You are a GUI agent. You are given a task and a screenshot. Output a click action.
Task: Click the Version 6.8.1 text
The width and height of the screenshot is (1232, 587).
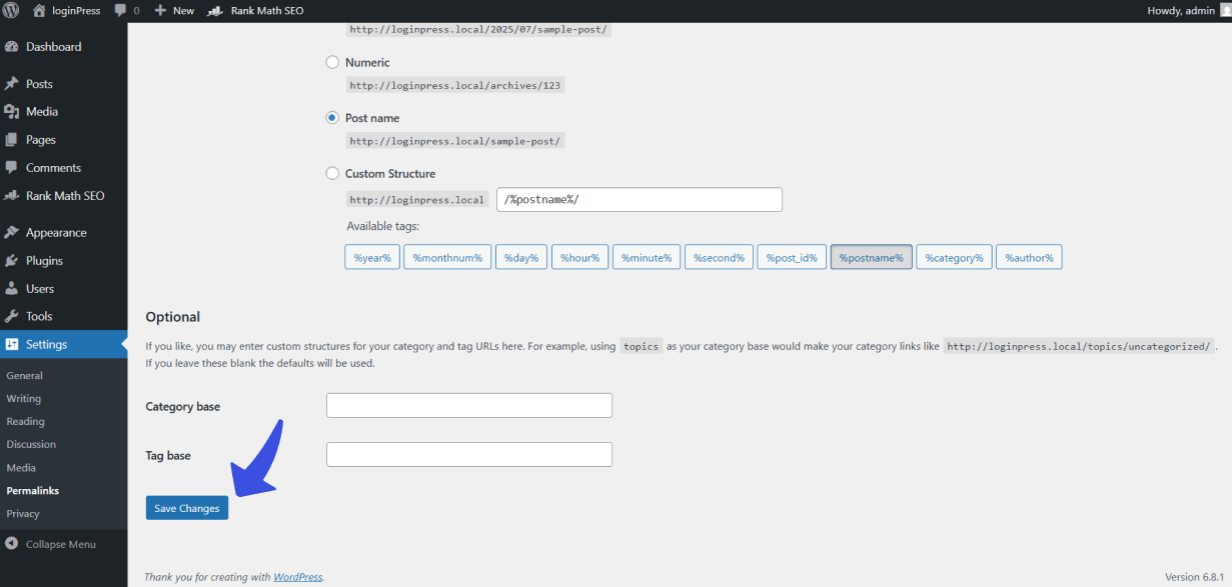tap(1194, 577)
